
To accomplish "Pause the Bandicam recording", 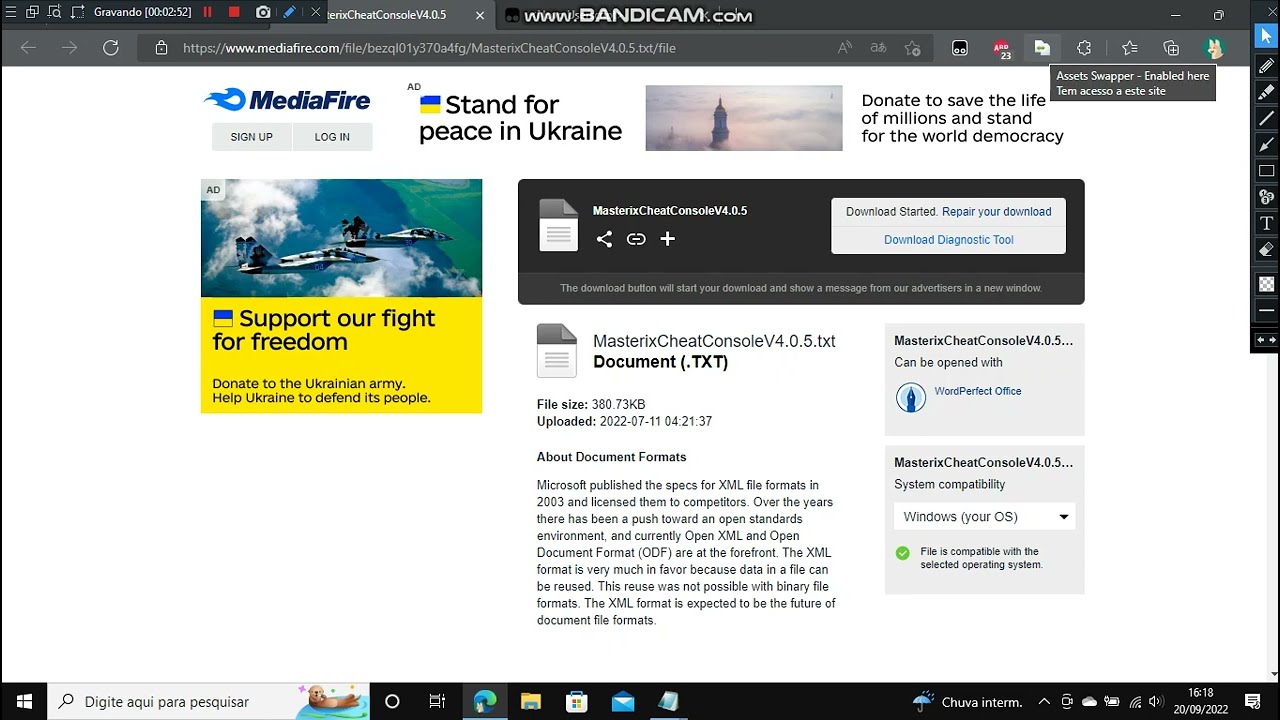I will (x=207, y=13).
